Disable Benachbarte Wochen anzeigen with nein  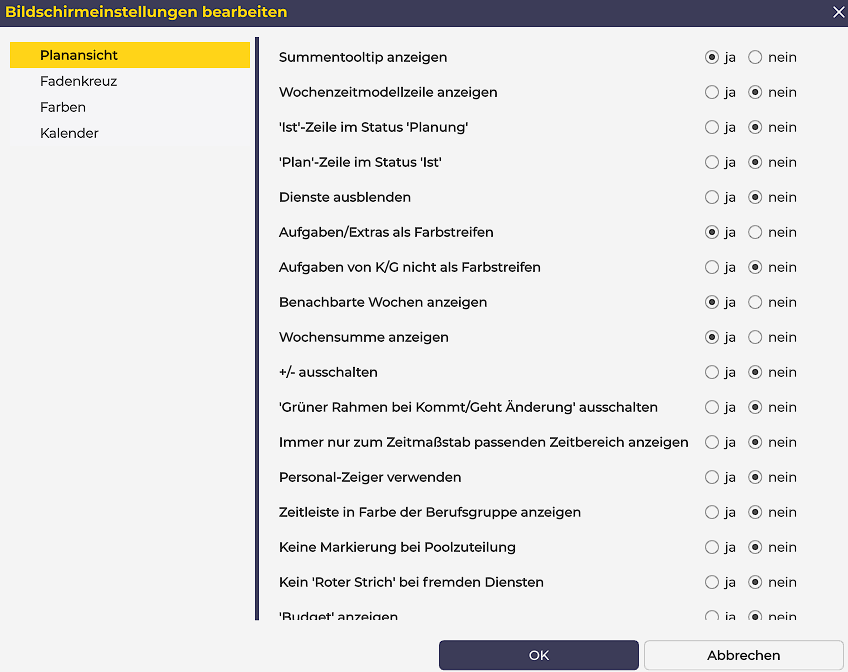point(755,302)
